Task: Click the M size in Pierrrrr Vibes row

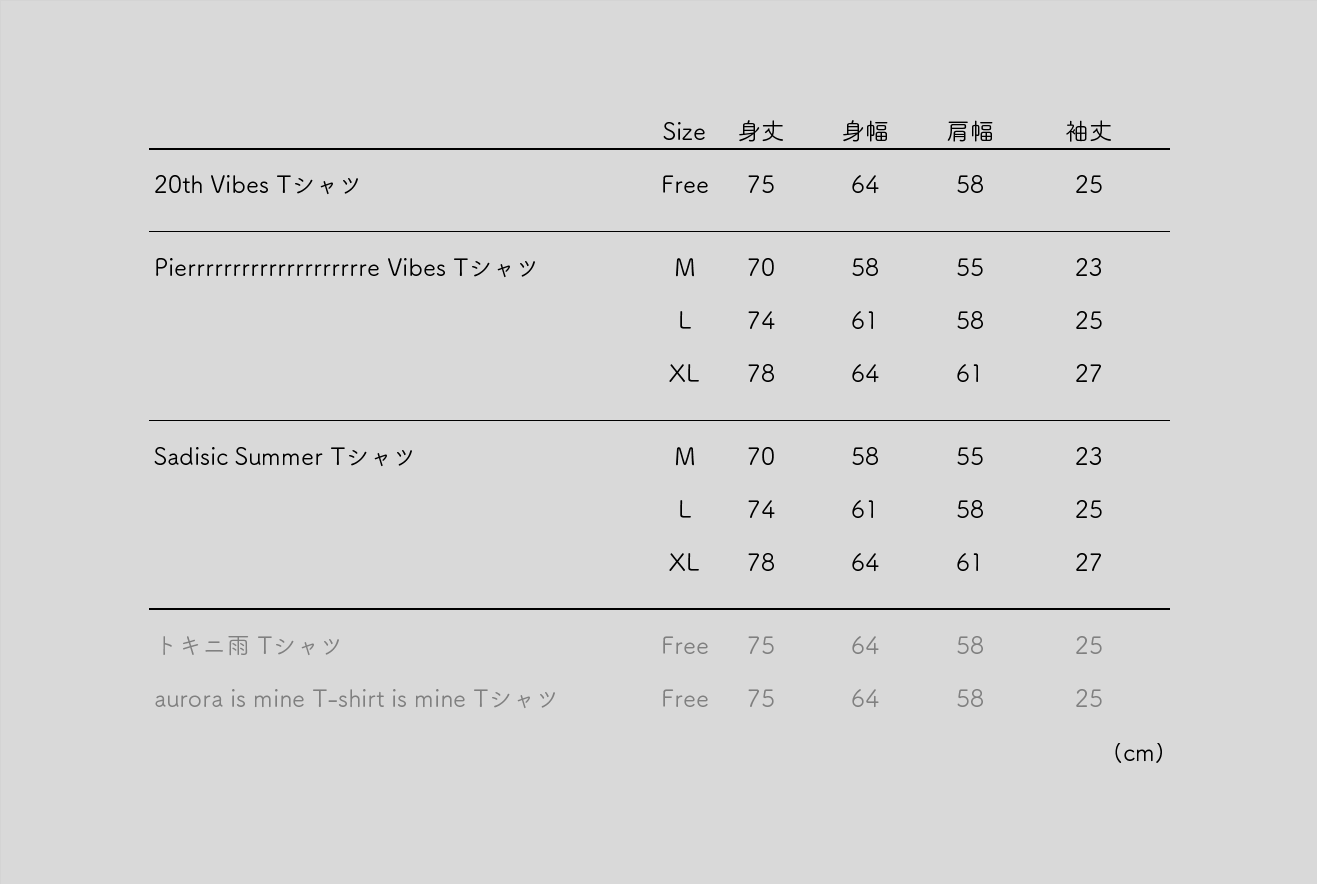Action: (x=684, y=268)
